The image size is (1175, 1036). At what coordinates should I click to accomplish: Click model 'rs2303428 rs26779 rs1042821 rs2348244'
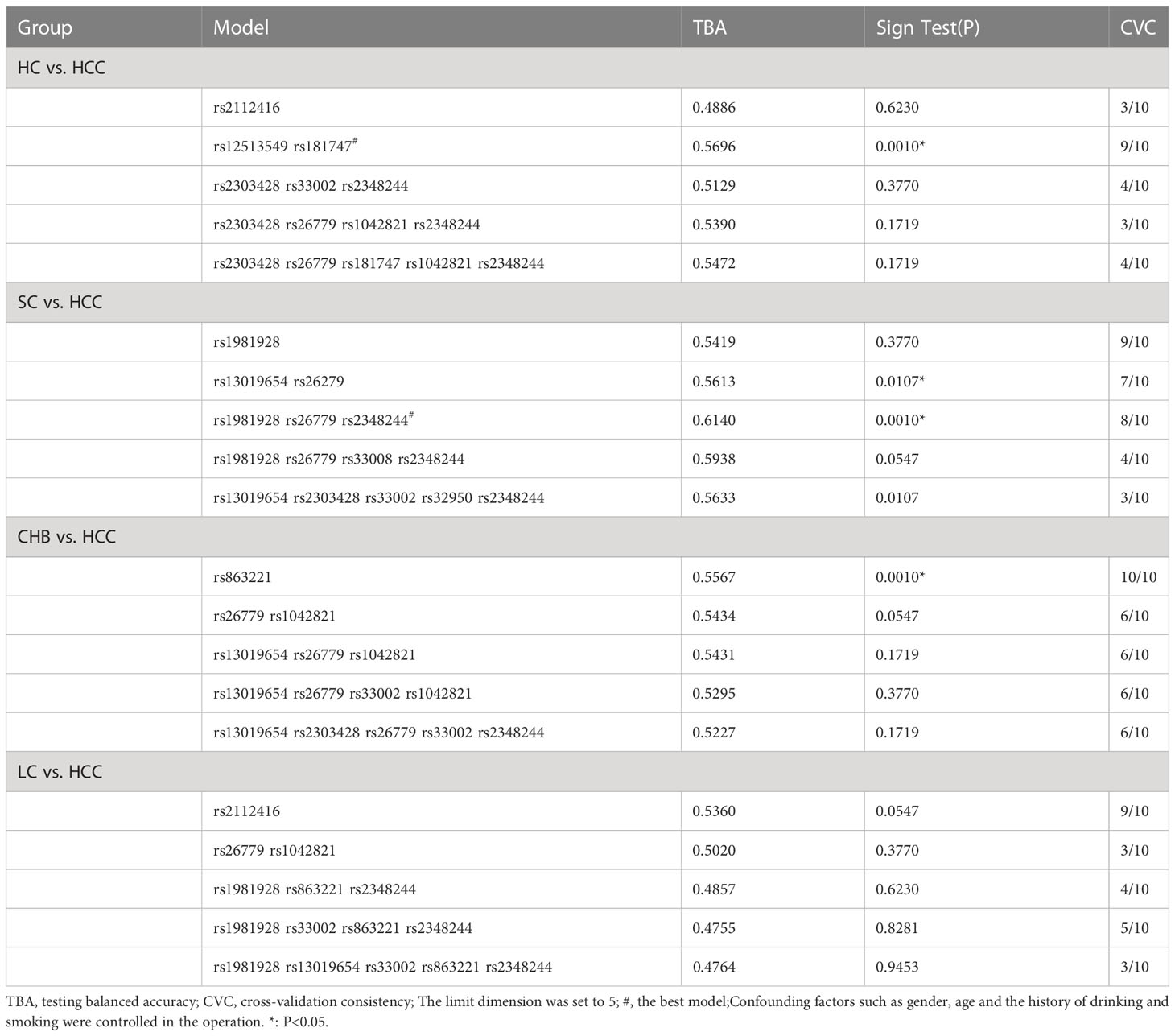coord(347,225)
